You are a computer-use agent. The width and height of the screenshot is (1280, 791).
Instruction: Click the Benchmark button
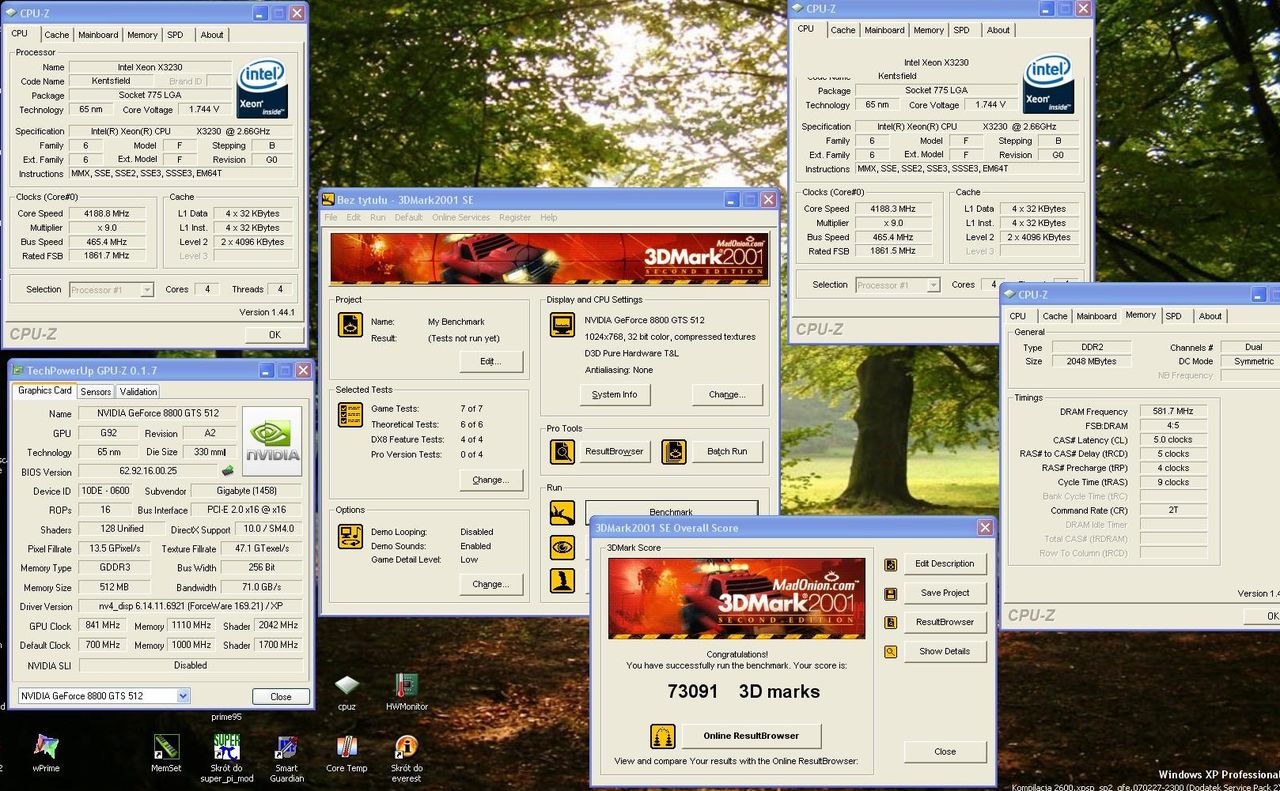click(671, 511)
